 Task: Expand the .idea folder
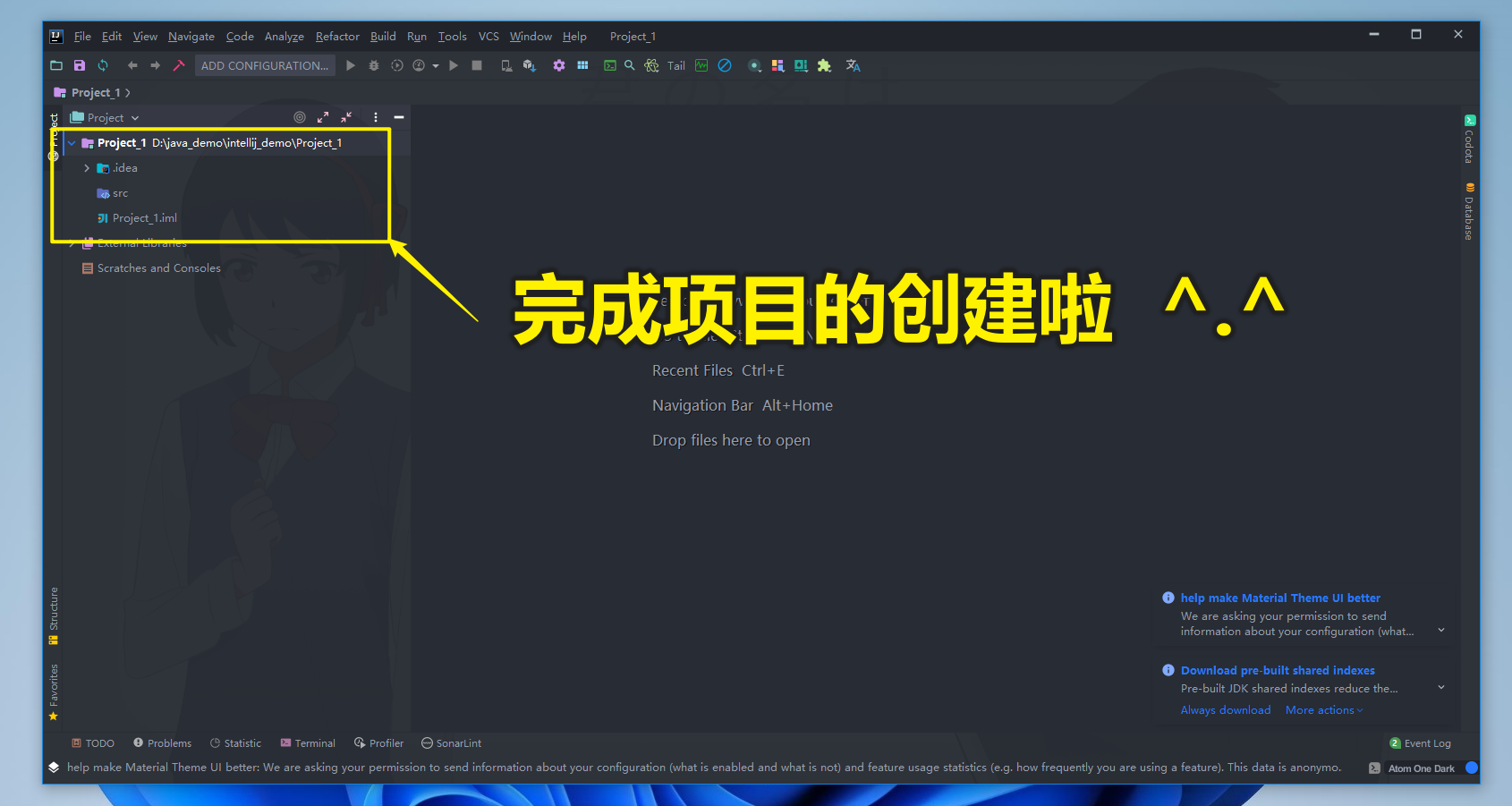pos(87,168)
